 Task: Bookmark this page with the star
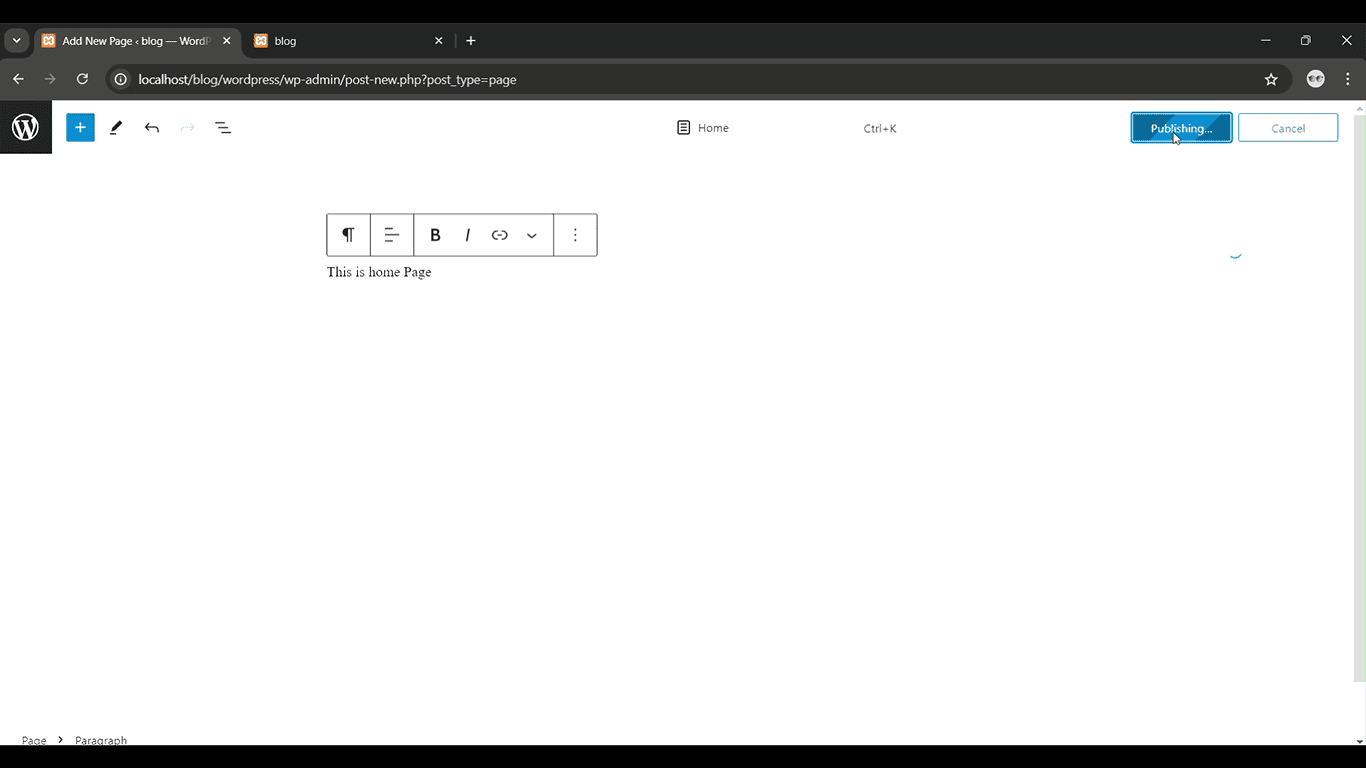pyautogui.click(x=1271, y=79)
